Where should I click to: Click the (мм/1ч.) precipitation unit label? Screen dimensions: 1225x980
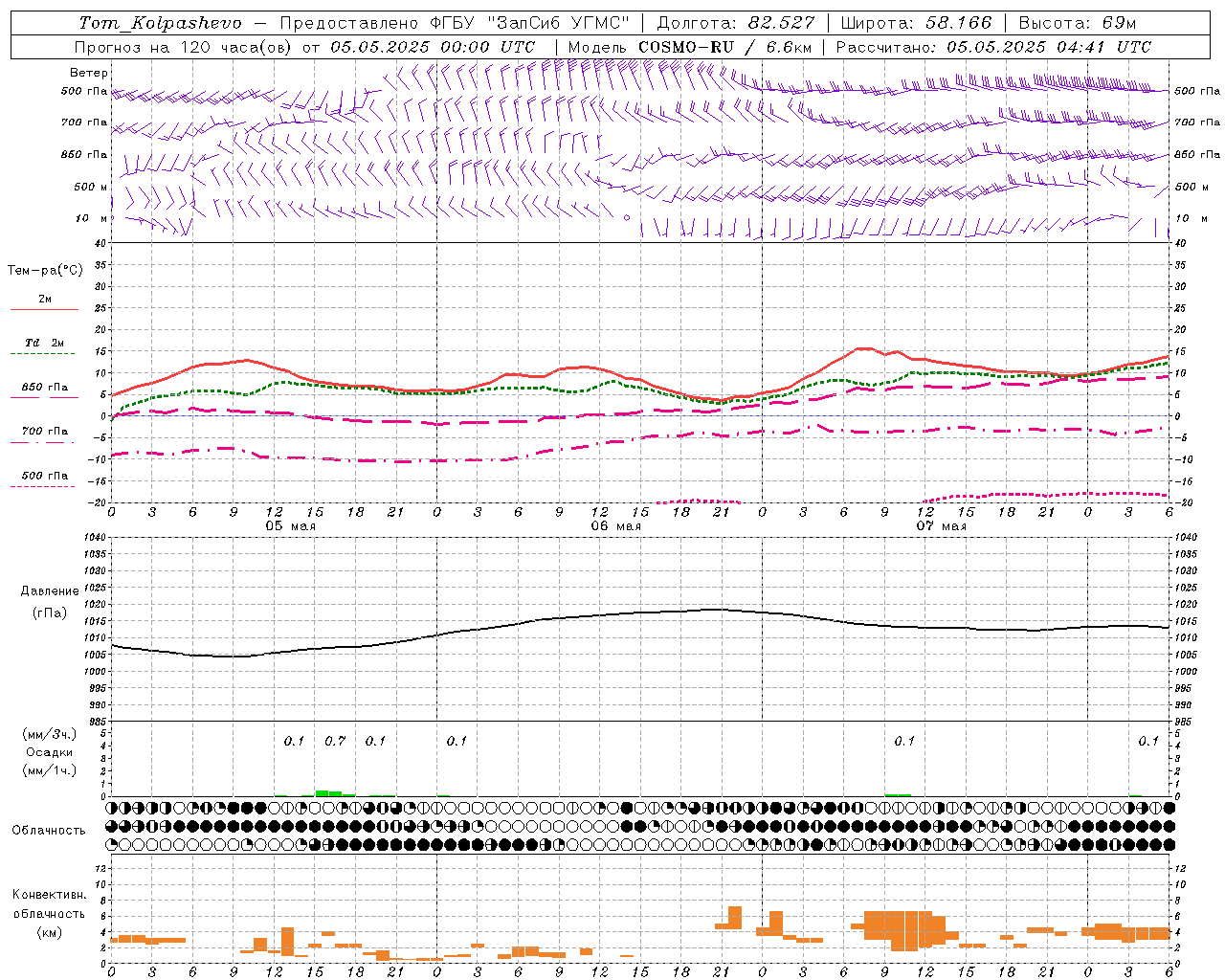[49, 770]
